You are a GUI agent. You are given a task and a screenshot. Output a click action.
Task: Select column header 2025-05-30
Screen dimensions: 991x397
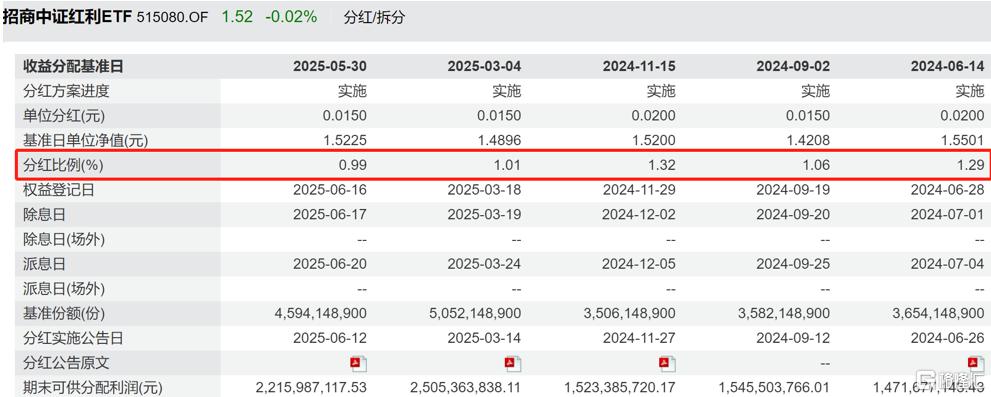click(329, 66)
